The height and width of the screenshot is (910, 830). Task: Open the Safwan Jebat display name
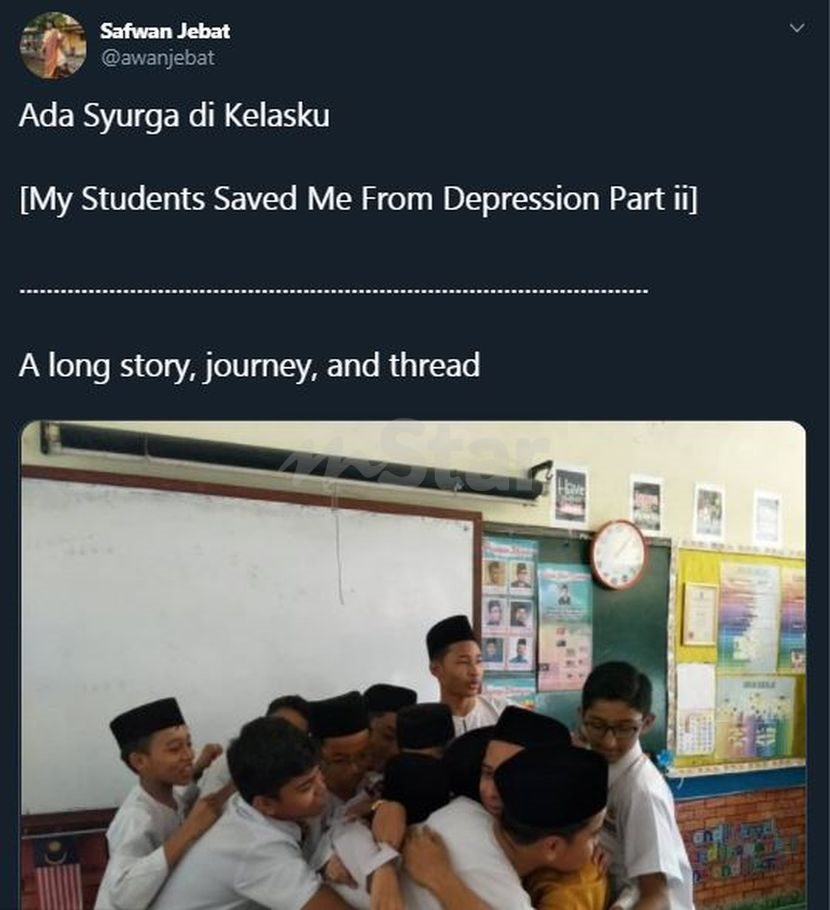point(165,31)
